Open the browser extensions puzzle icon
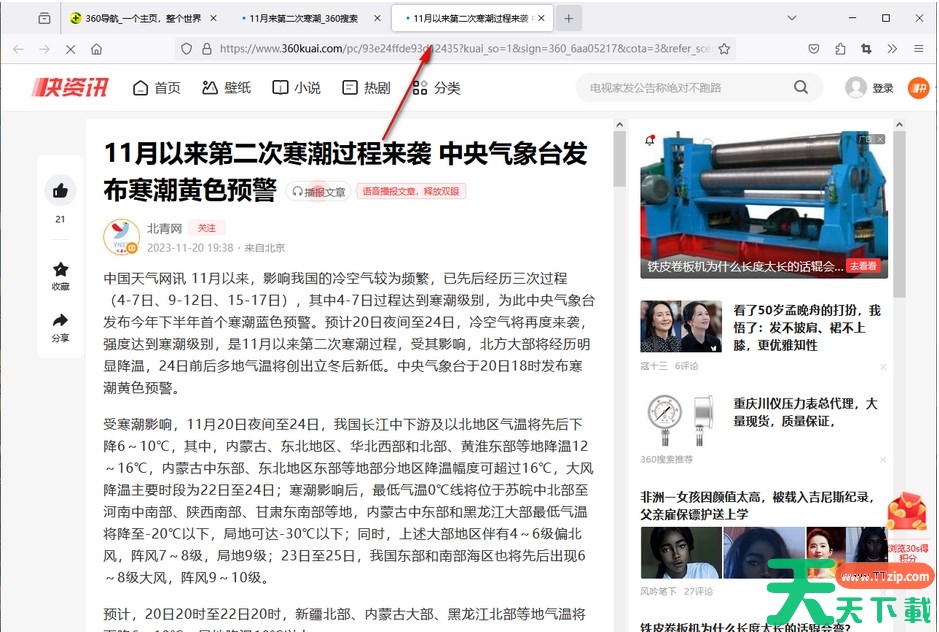Viewport: 939px width, 632px height. [840, 48]
